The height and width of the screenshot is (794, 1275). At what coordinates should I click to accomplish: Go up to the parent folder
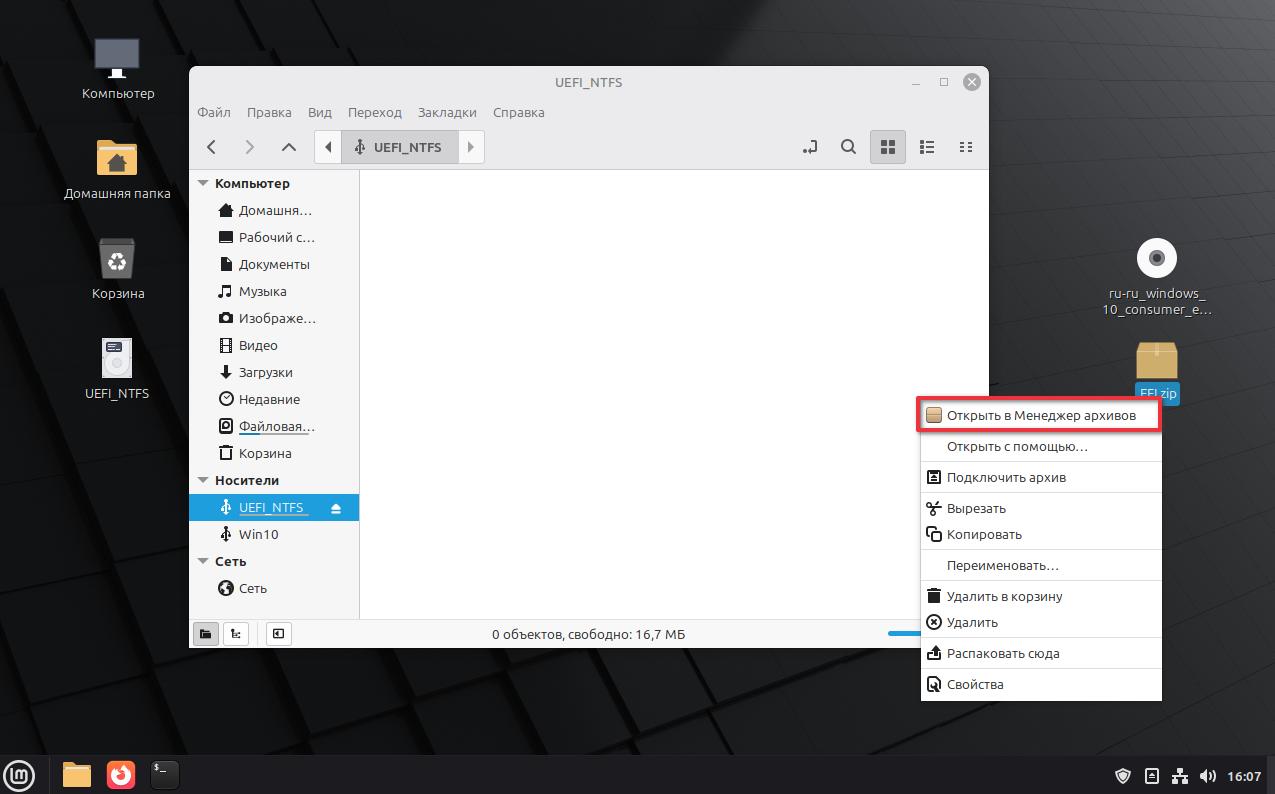click(288, 147)
